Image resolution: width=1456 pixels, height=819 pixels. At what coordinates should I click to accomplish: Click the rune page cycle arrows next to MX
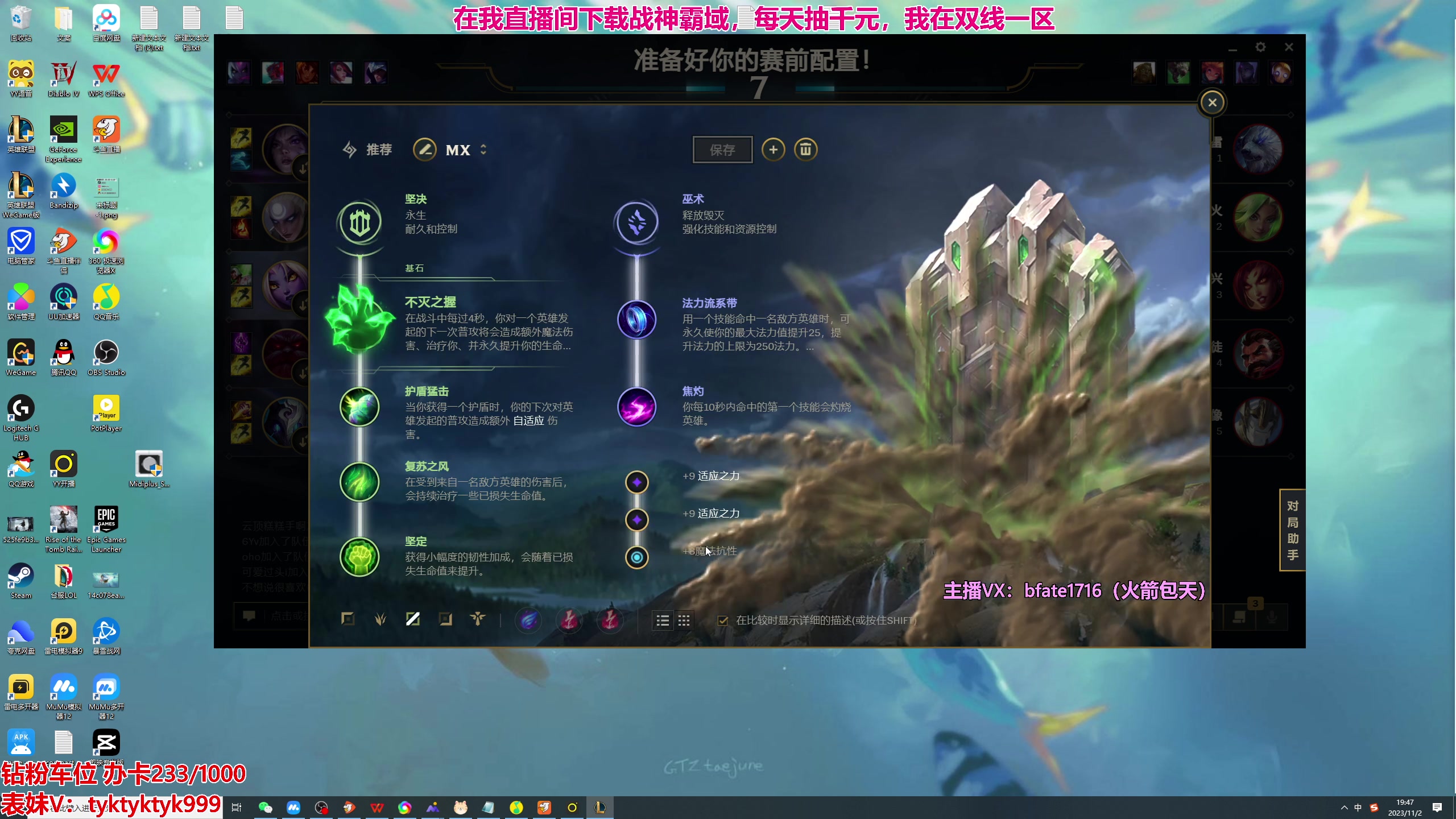pyautogui.click(x=485, y=150)
